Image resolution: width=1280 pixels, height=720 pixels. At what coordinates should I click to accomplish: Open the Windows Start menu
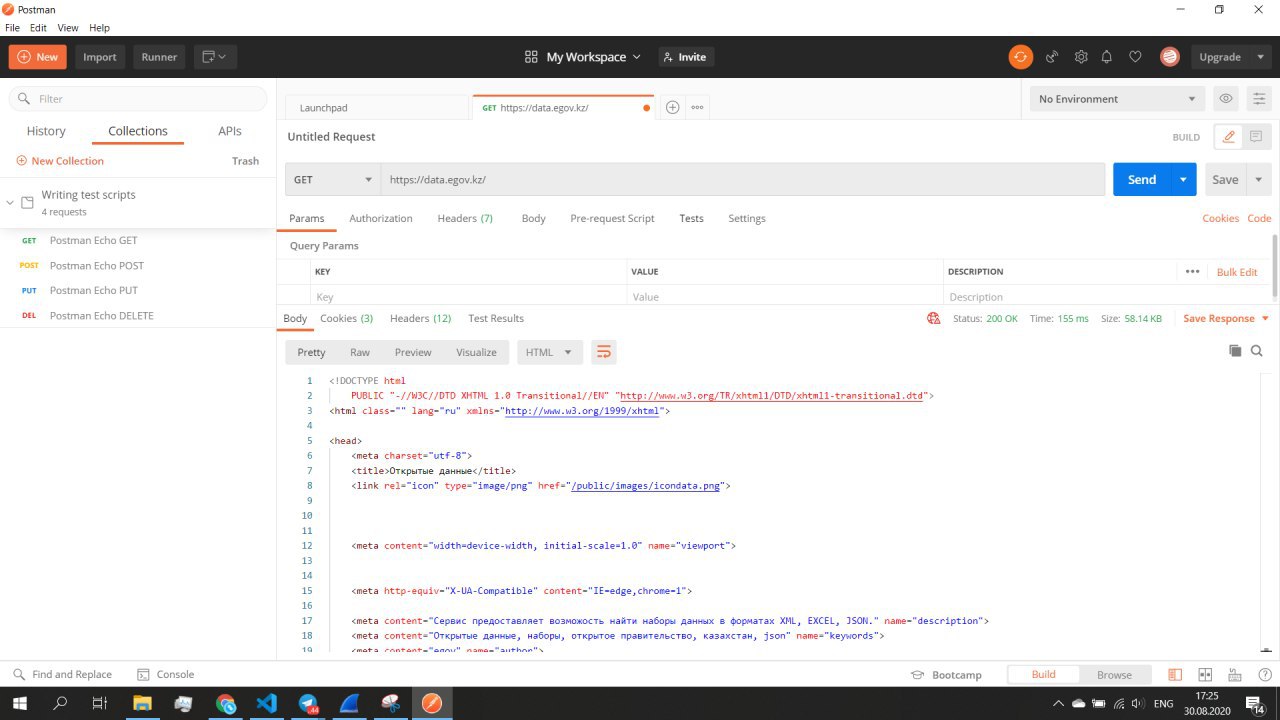tap(19, 703)
